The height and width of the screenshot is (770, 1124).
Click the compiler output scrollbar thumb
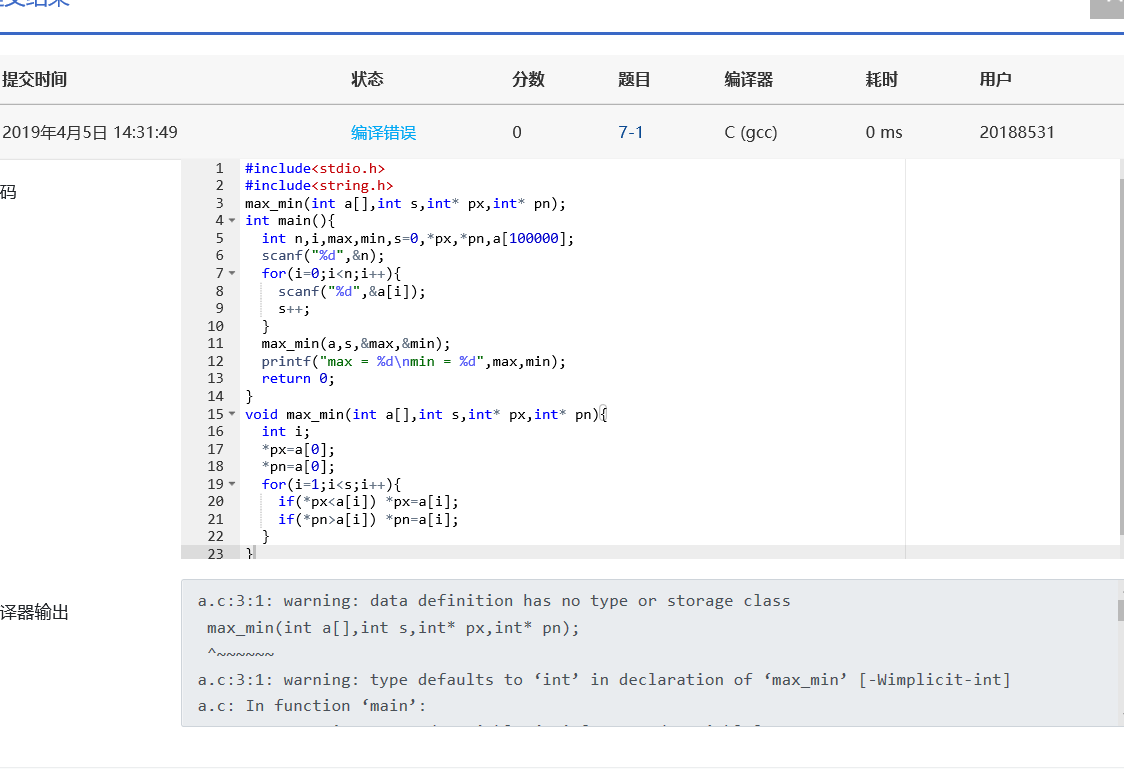(1120, 610)
